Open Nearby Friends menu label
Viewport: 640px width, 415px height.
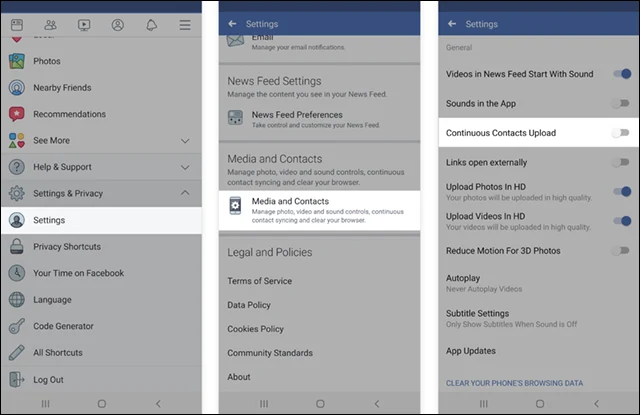62,88
